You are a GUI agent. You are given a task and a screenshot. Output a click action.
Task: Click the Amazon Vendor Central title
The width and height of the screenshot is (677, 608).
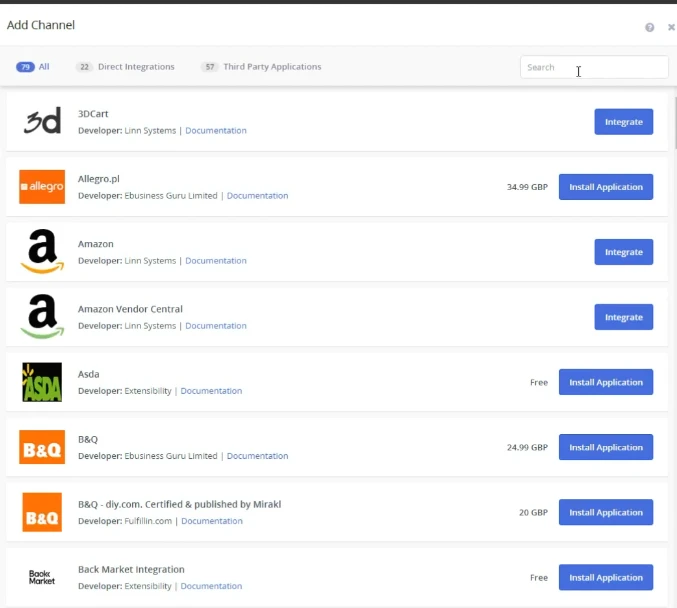pos(130,309)
